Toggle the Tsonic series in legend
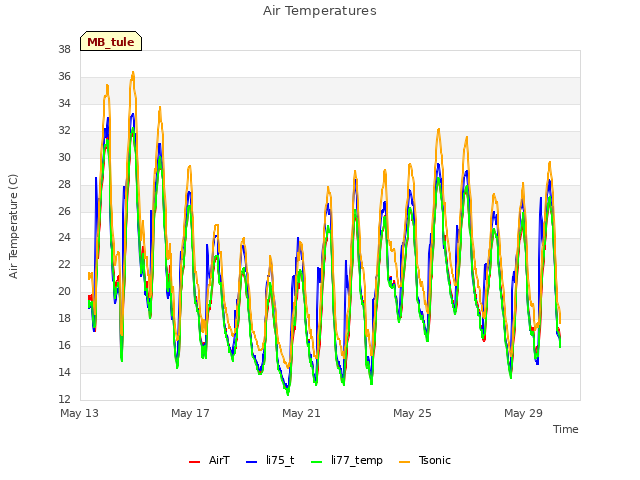 (425, 460)
